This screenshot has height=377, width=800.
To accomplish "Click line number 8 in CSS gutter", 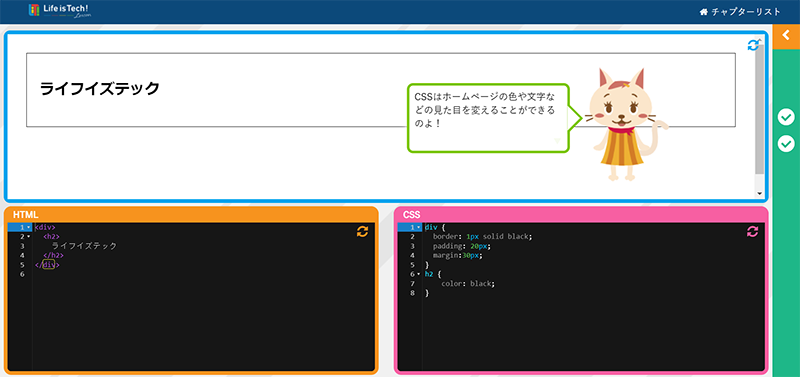I will pos(412,293).
